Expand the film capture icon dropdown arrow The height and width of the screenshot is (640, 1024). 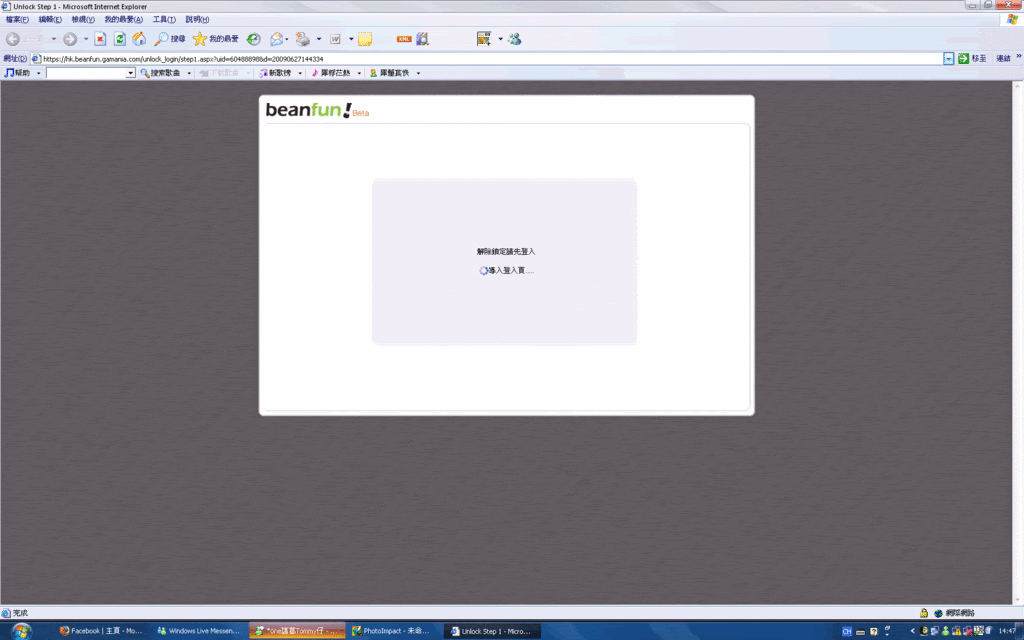(x=500, y=39)
